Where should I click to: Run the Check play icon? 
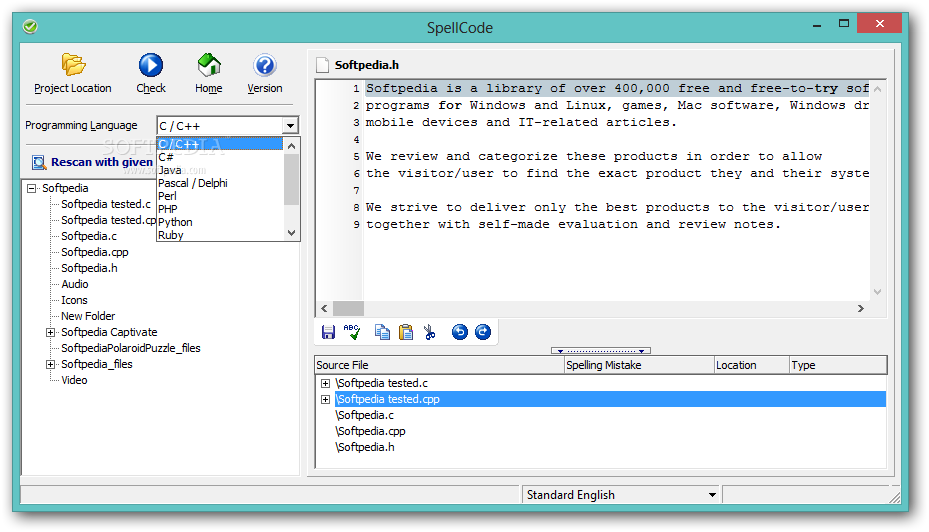point(150,65)
